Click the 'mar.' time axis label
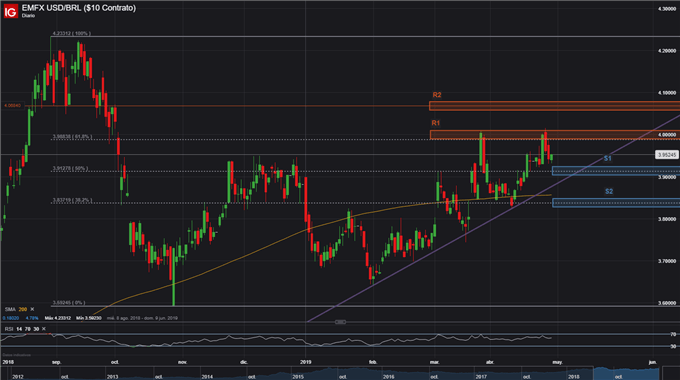Image resolution: width=680 pixels, height=380 pixels. click(x=434, y=362)
